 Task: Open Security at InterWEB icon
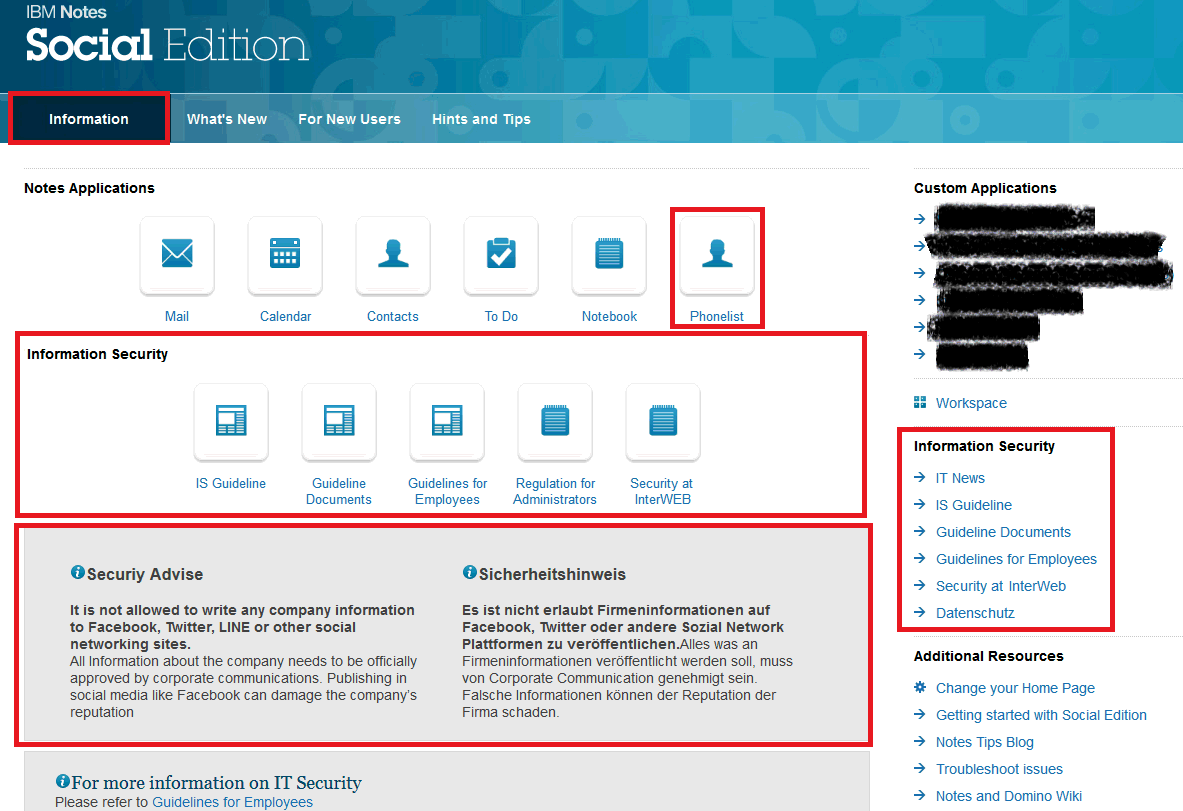tap(663, 421)
